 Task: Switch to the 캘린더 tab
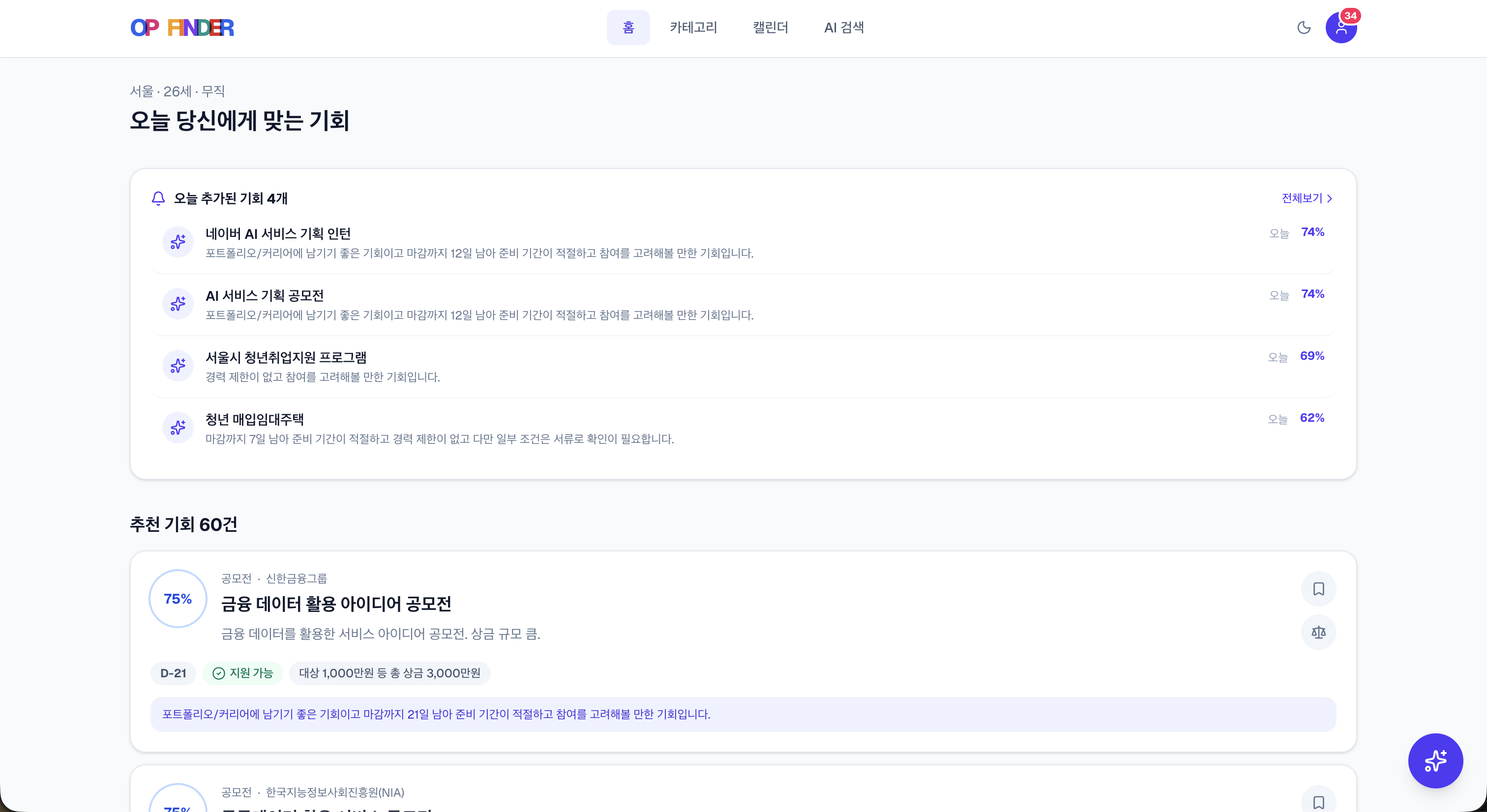coord(770,28)
